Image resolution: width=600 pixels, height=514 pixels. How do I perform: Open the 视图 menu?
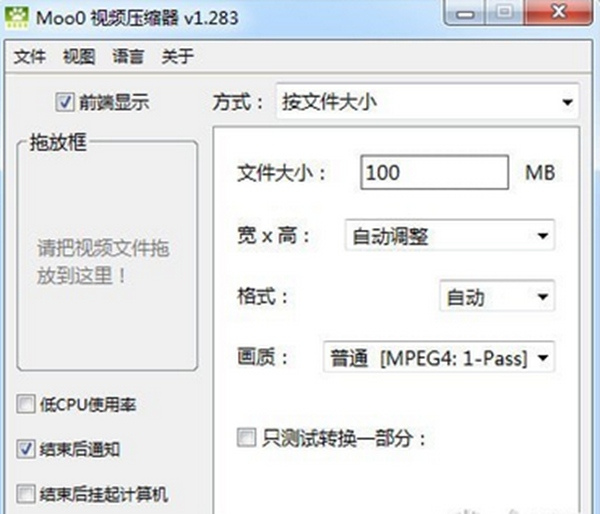coord(79,57)
